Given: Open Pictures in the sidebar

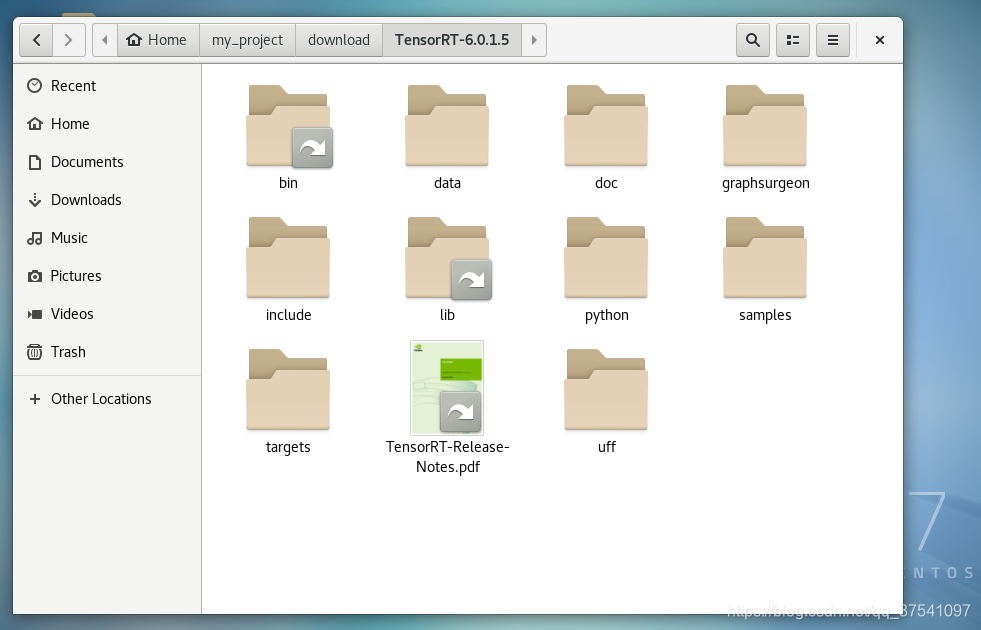Looking at the screenshot, I should click(x=107, y=276).
